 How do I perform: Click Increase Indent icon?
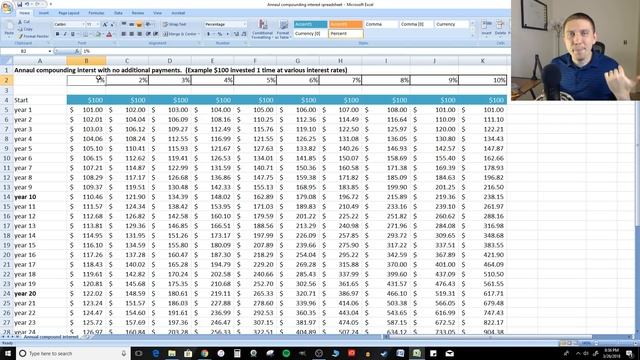[156, 34]
